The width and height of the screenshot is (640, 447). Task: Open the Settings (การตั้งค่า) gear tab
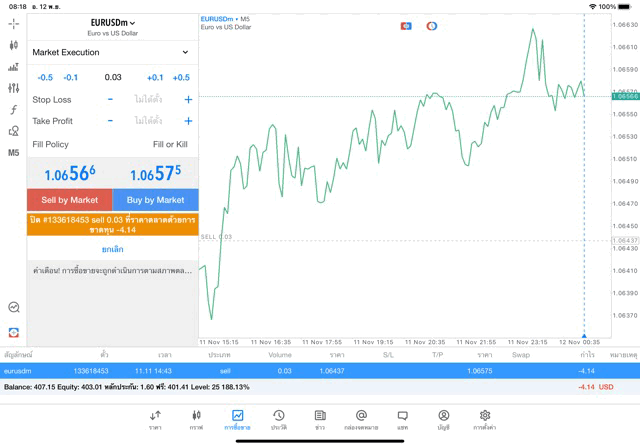(x=484, y=420)
